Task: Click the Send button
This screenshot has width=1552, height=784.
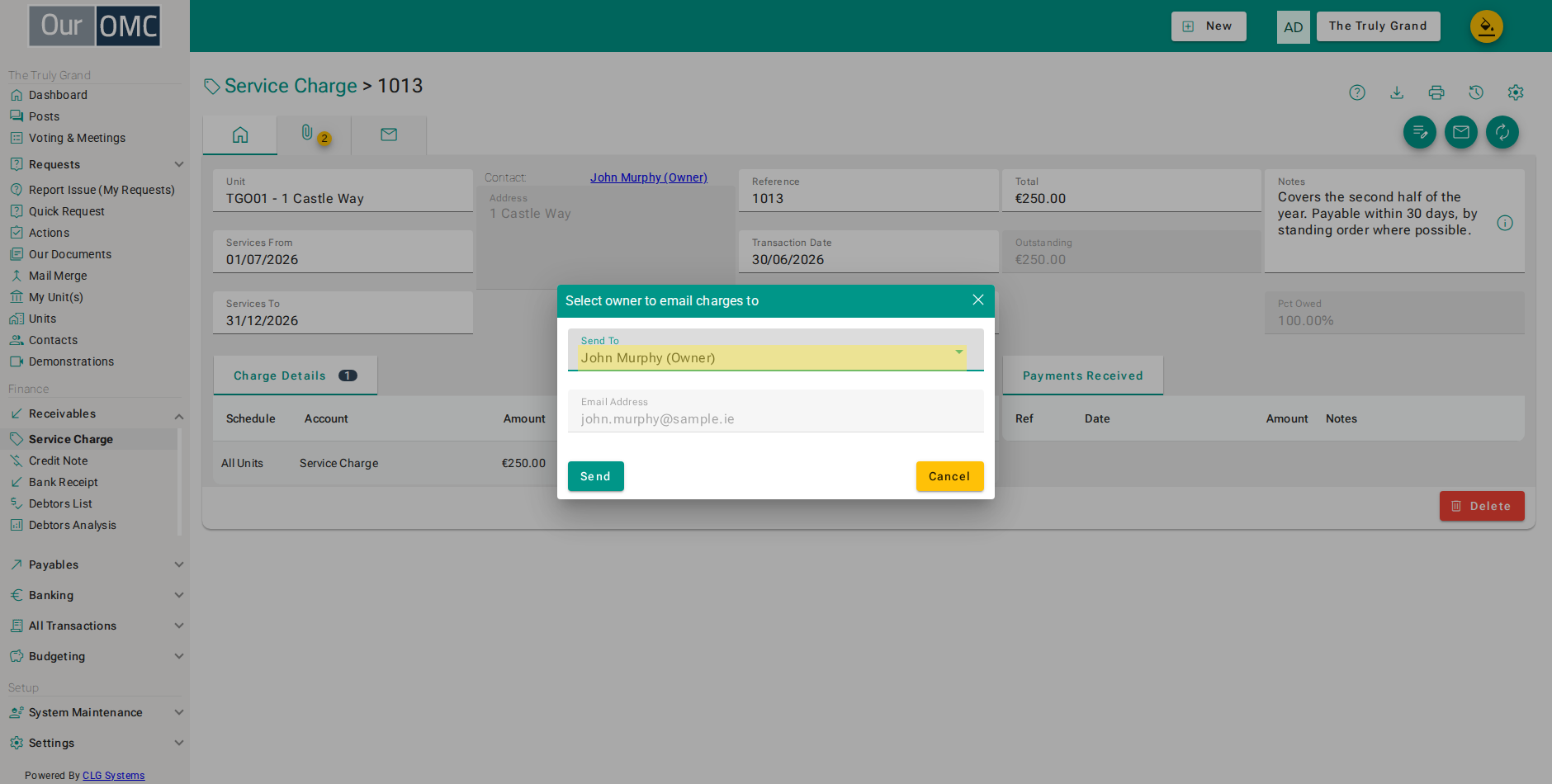Action: [595, 476]
